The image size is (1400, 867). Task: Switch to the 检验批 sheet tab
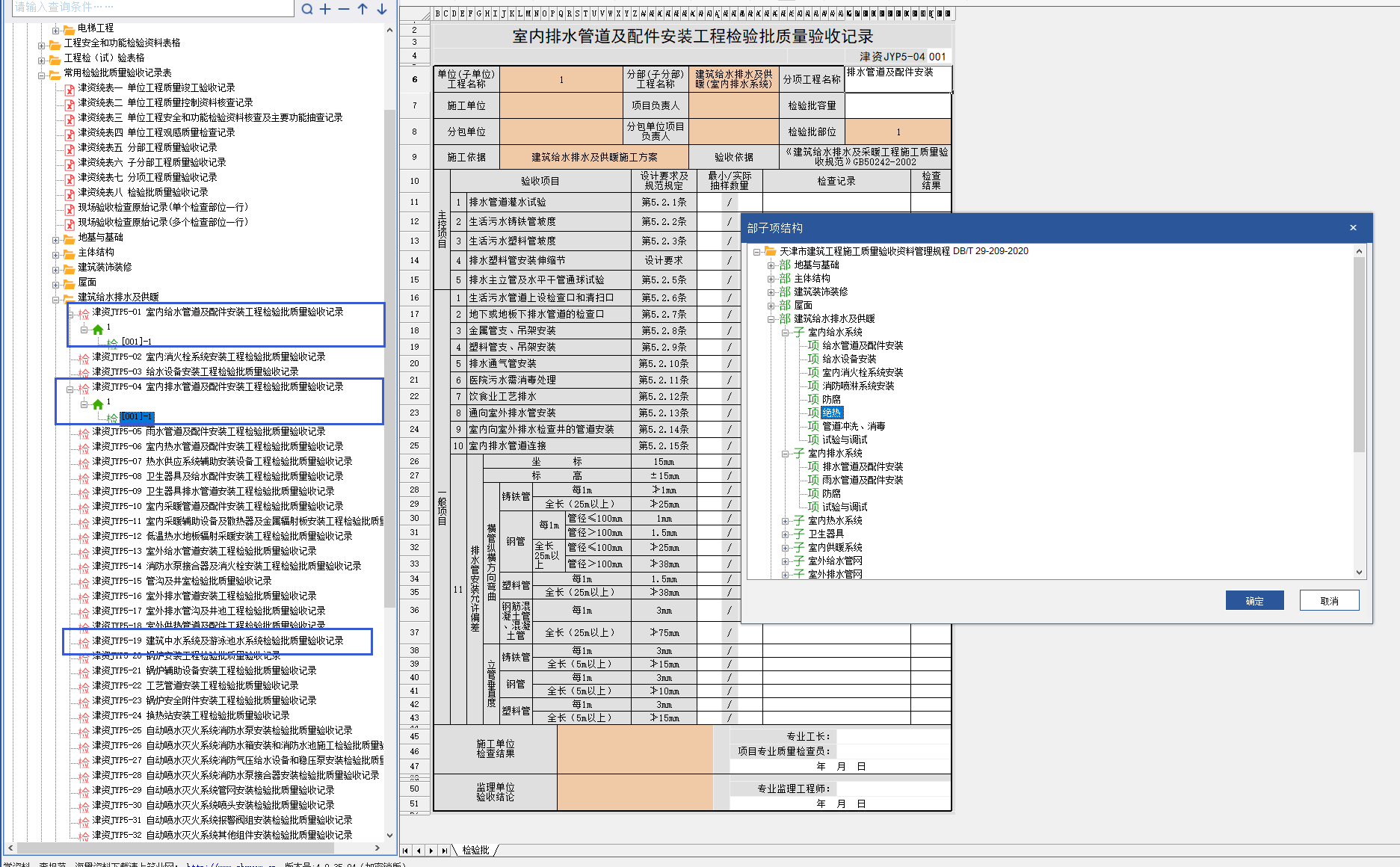pos(475,851)
